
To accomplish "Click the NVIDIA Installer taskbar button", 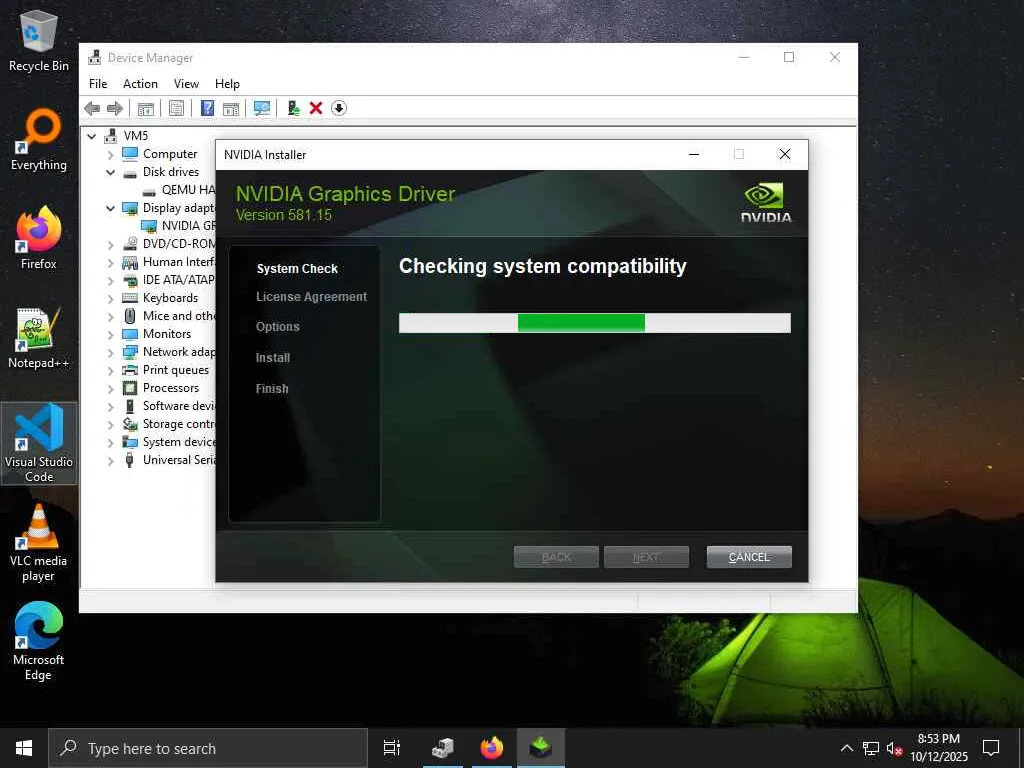I will tap(541, 748).
